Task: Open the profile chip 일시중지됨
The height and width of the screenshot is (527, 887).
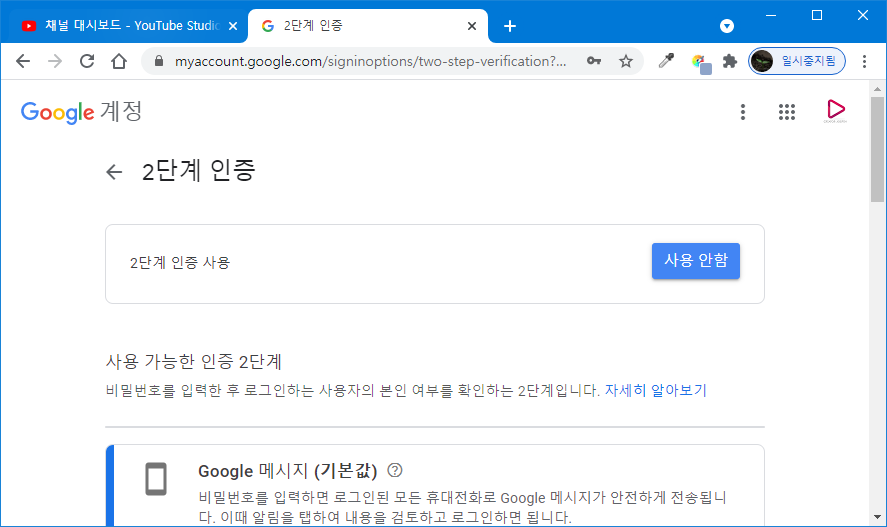Action: 797,61
